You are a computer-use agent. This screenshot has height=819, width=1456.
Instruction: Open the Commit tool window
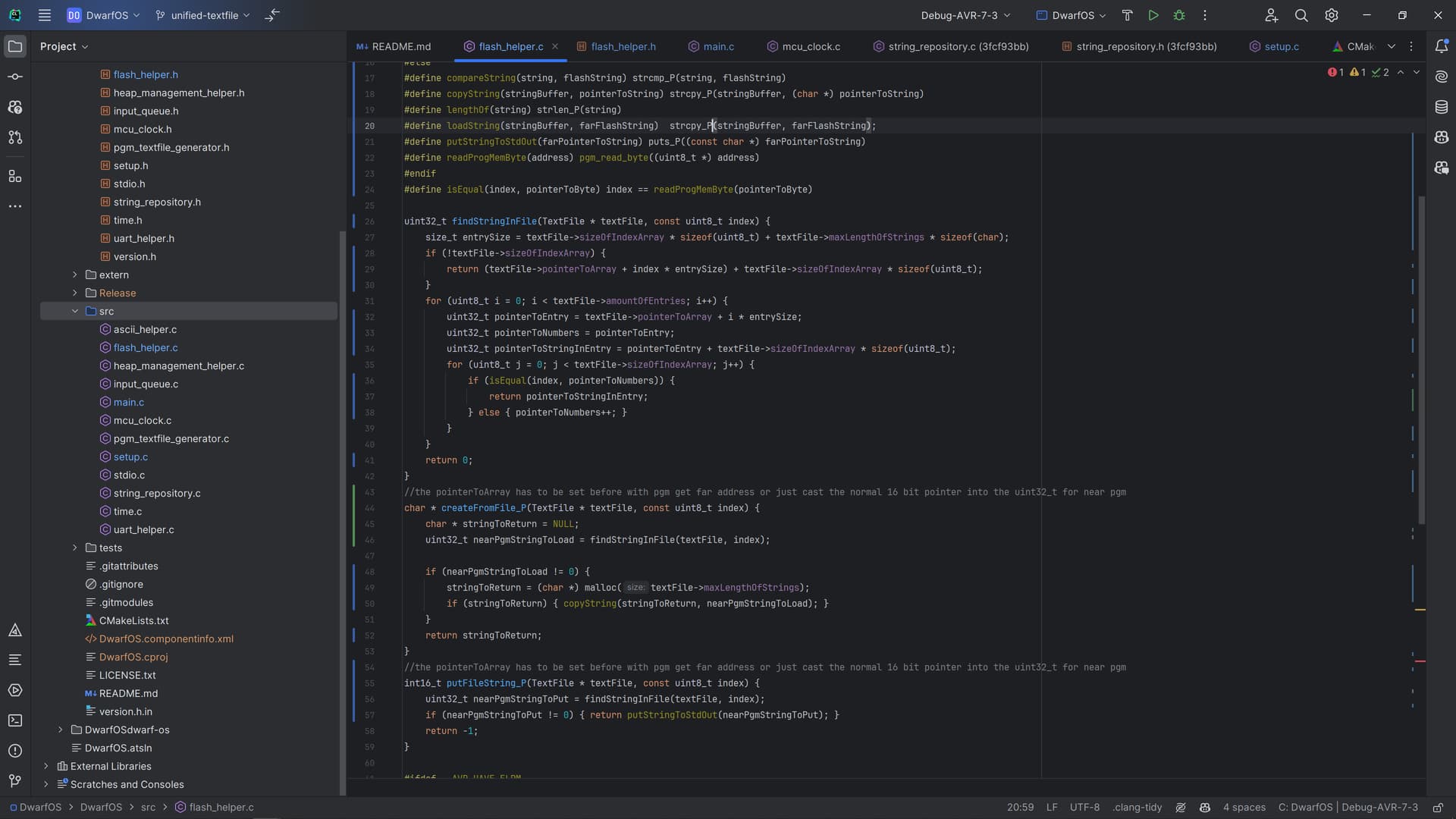click(15, 76)
